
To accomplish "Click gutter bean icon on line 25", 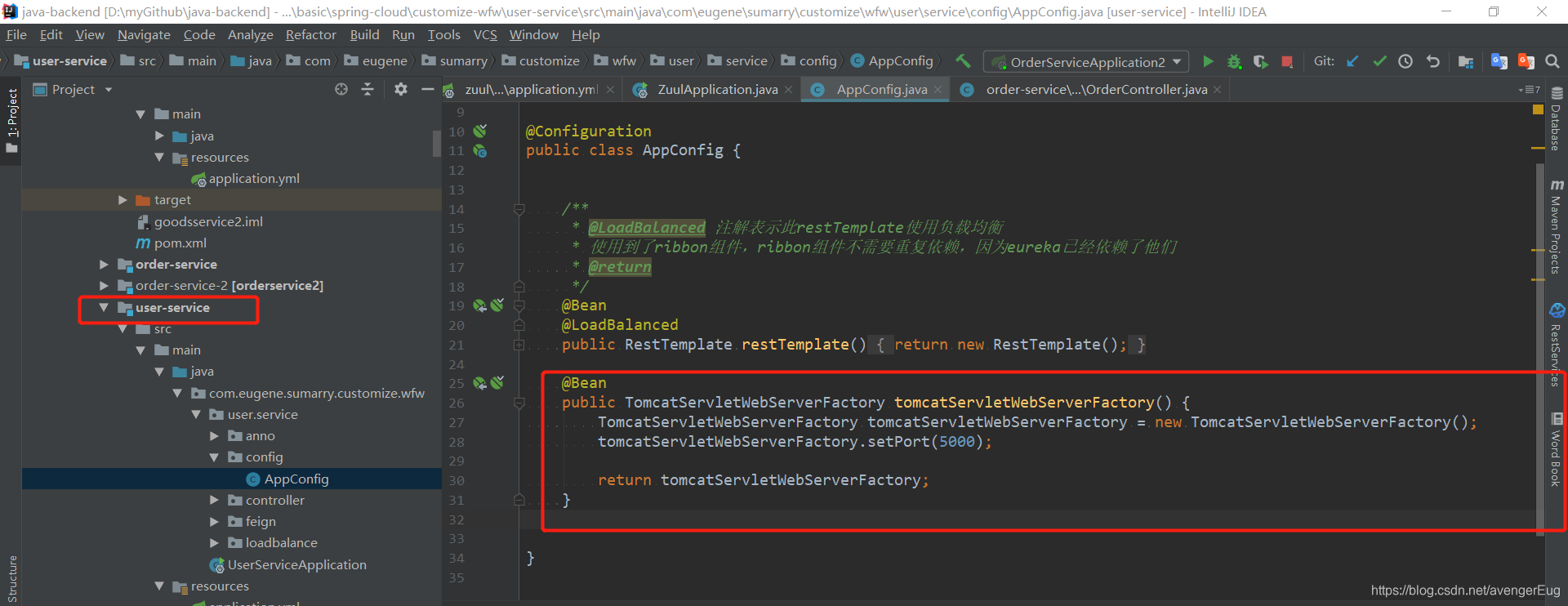I will [480, 383].
